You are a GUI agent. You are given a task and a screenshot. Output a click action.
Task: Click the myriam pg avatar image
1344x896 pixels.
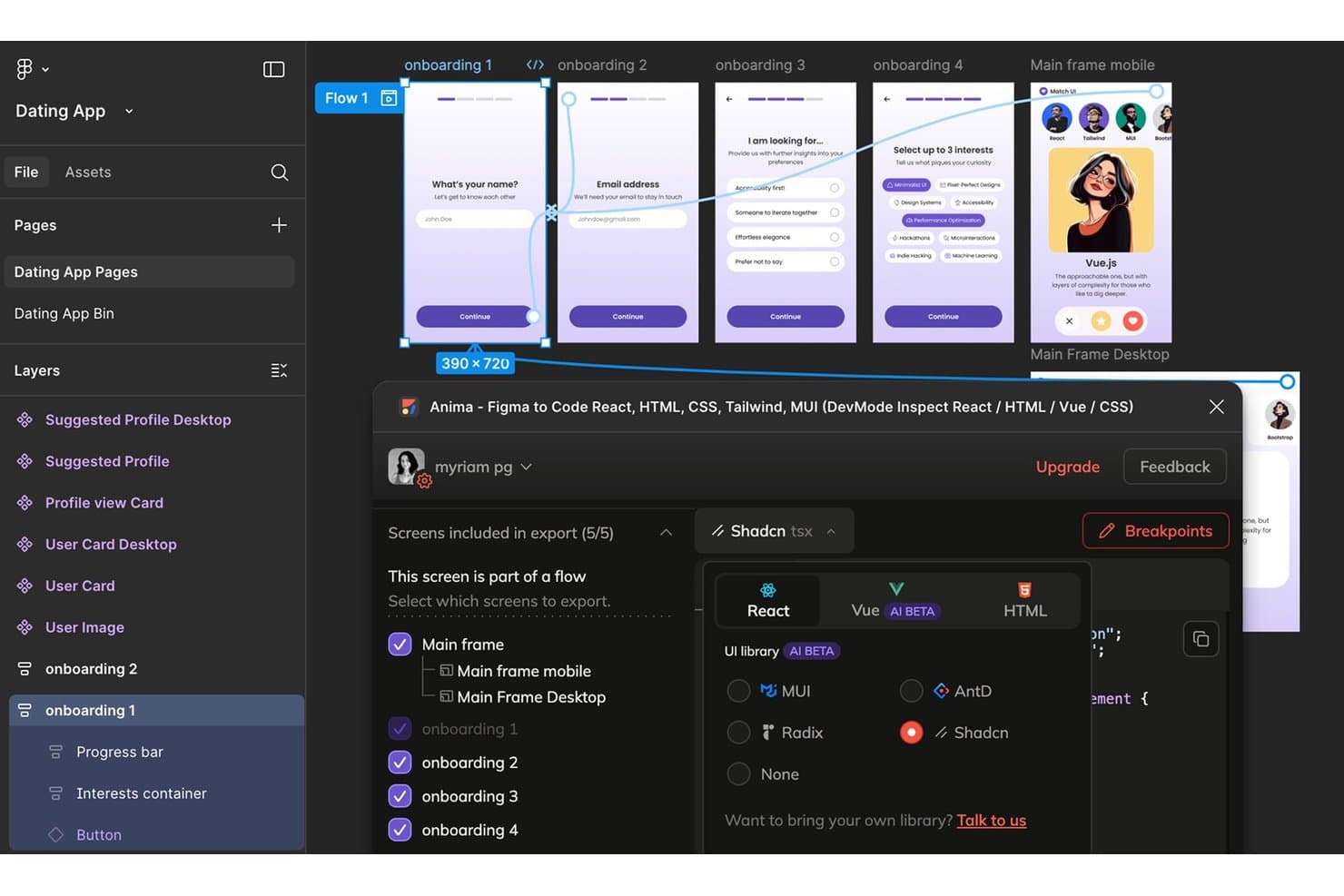[406, 467]
